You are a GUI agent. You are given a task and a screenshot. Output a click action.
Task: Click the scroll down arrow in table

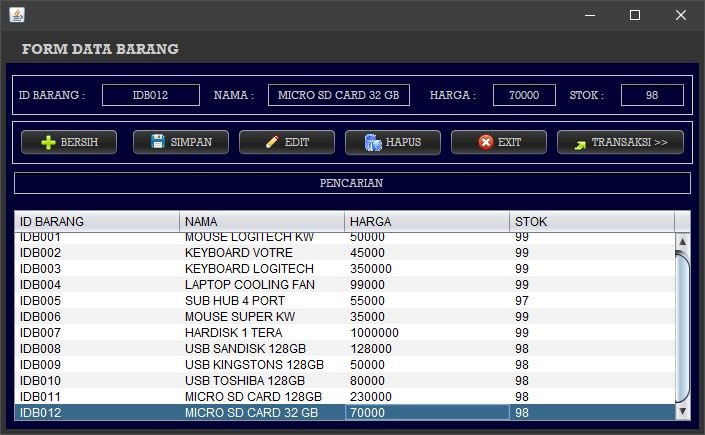(x=683, y=411)
